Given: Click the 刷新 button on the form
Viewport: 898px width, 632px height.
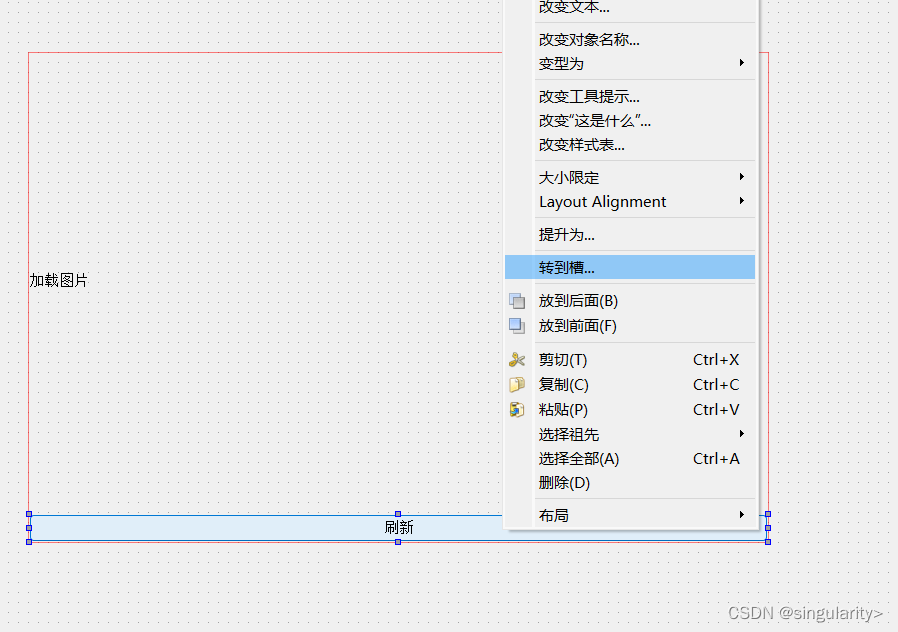Looking at the screenshot, I should coord(397,527).
